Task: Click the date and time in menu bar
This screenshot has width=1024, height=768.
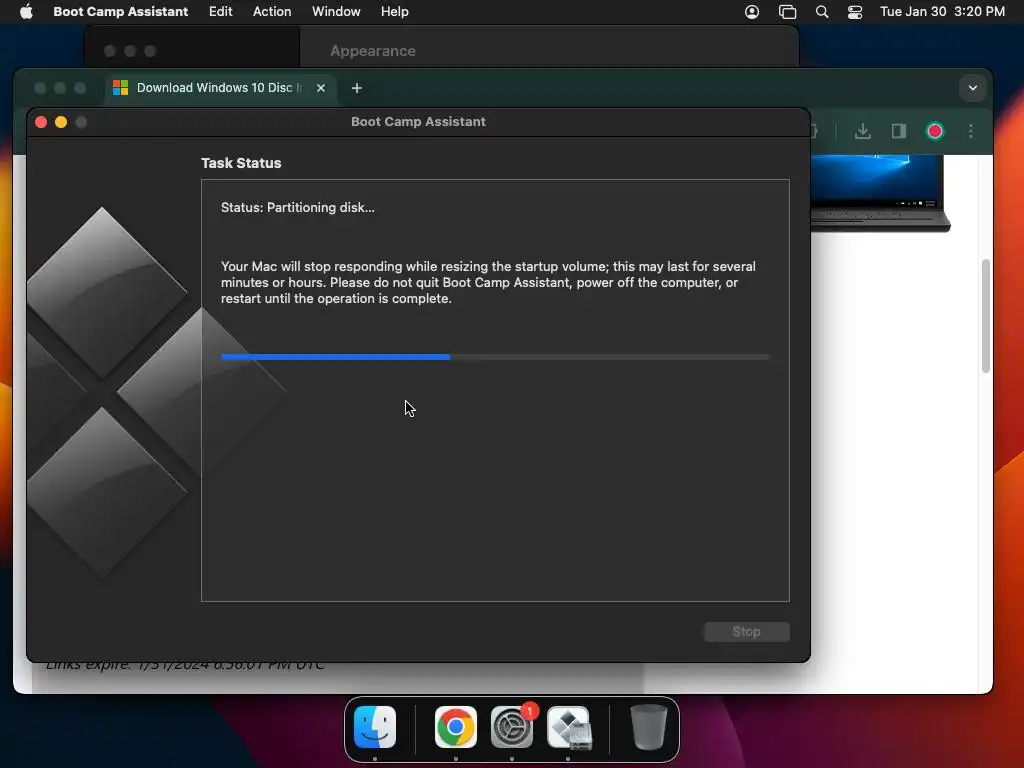Action: 942,12
